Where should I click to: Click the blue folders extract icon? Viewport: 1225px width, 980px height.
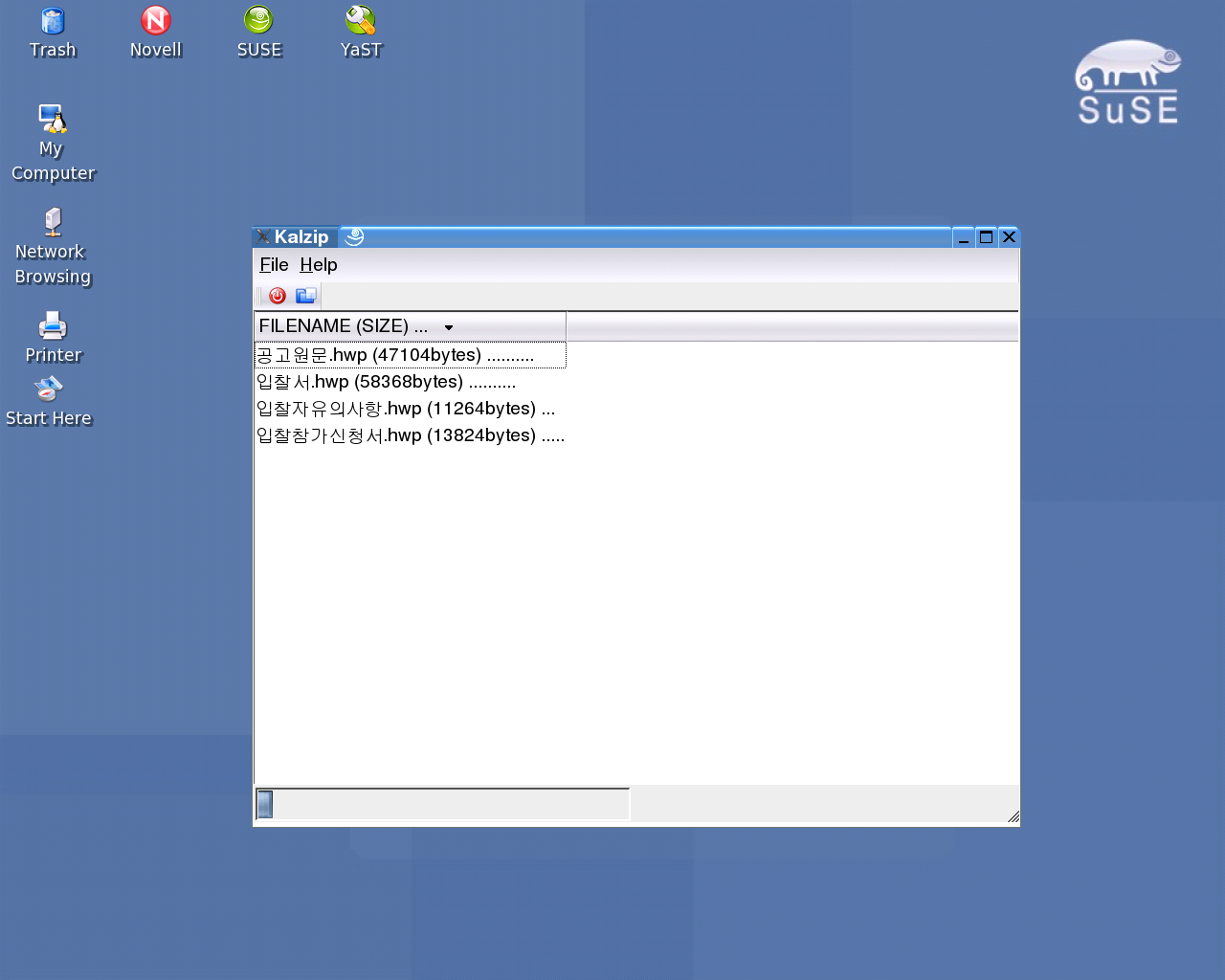(x=306, y=296)
